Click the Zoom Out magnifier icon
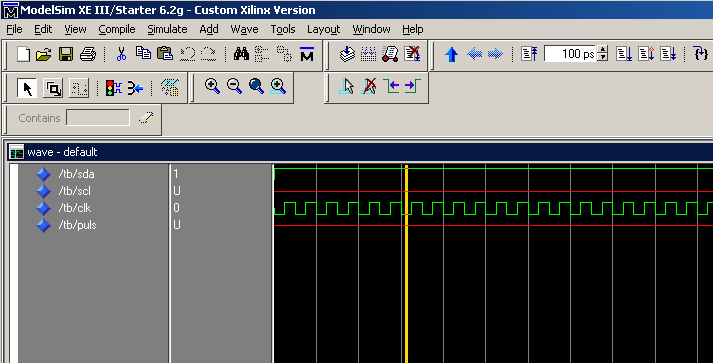Viewport: 713px width, 363px height. (x=234, y=86)
